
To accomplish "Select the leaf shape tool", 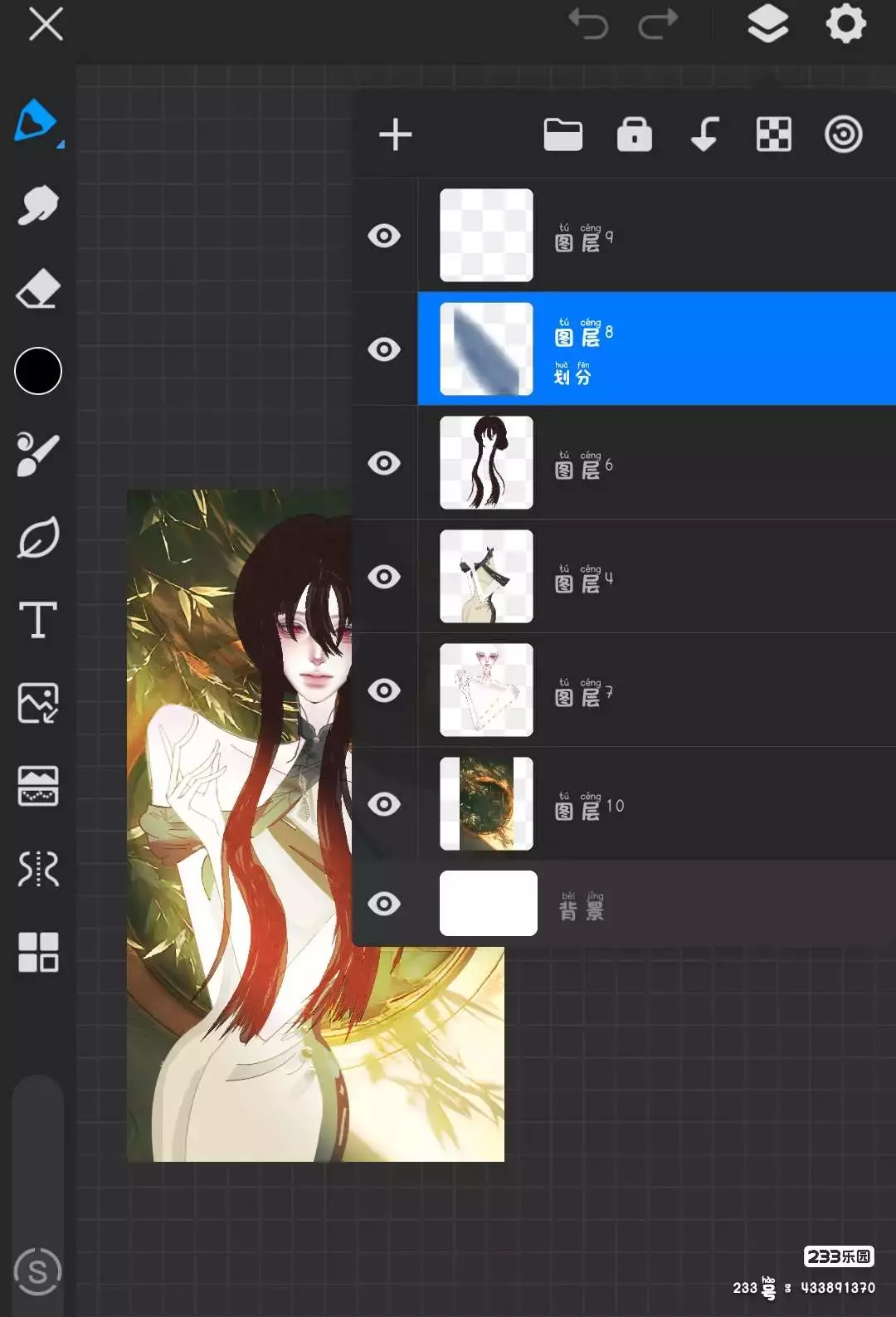I will coord(38,537).
